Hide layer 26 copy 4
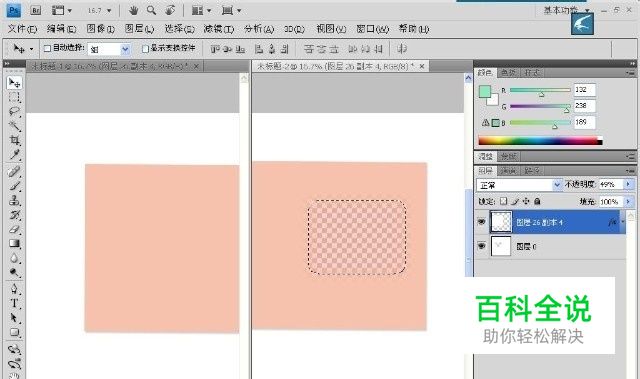This screenshot has height=379, width=640. point(482,222)
